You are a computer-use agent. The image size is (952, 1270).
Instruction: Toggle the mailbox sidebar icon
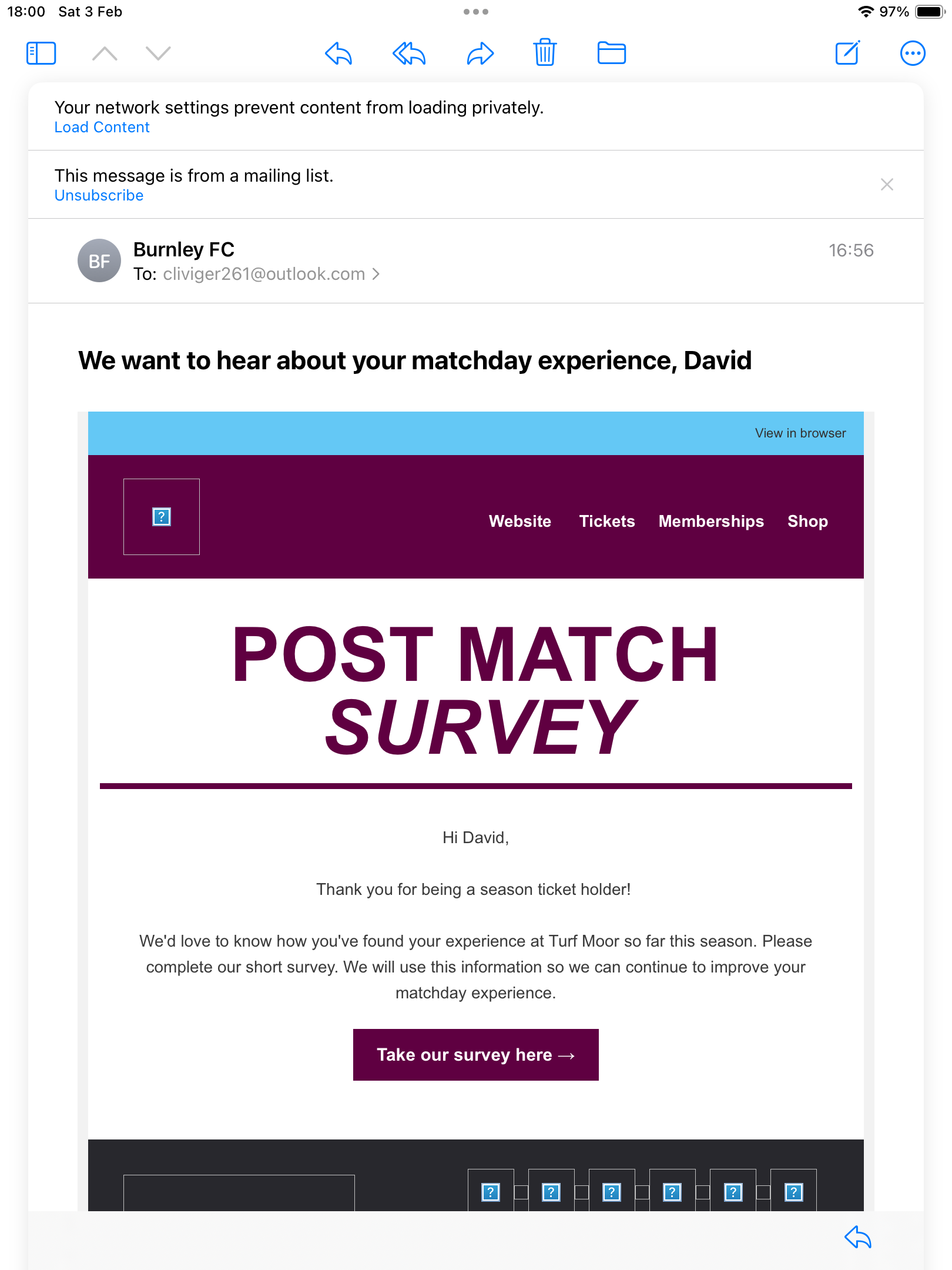click(x=41, y=54)
